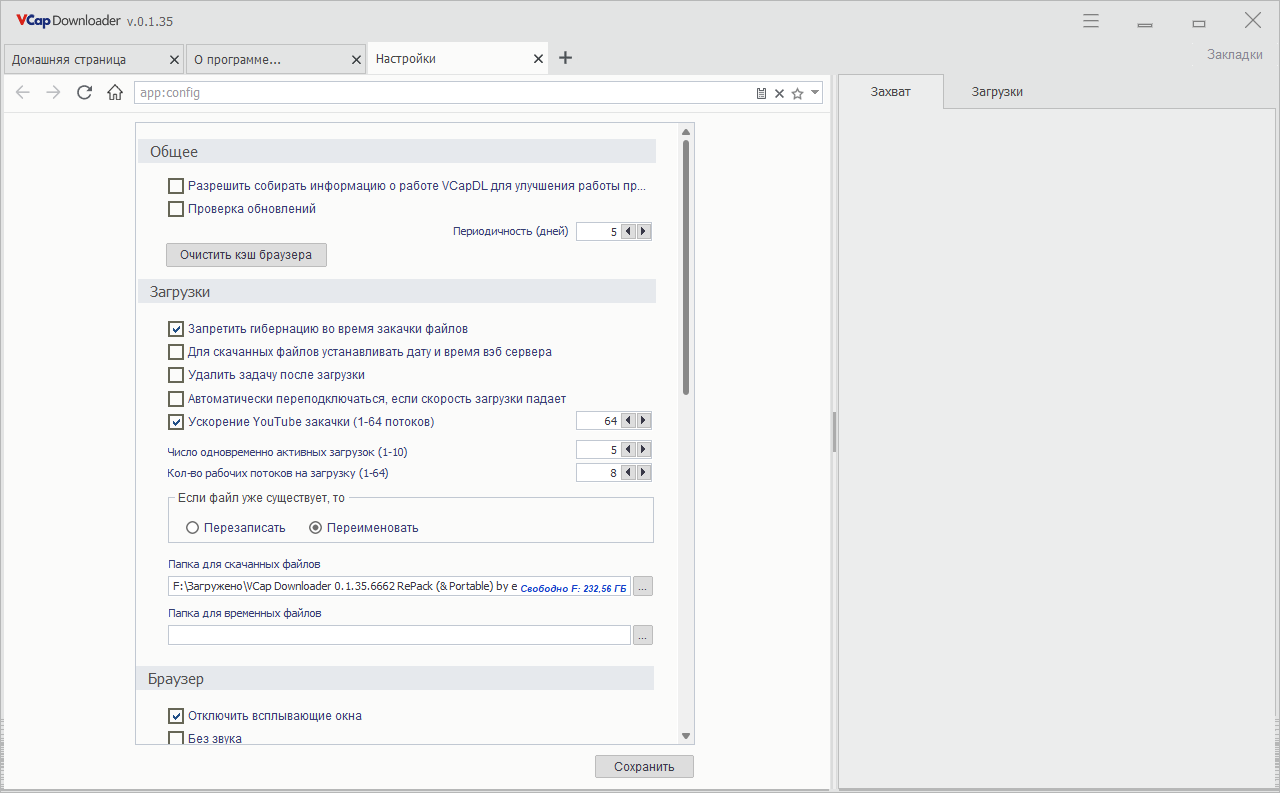Click the clipboard paste icon in address bar

pyautogui.click(x=761, y=93)
